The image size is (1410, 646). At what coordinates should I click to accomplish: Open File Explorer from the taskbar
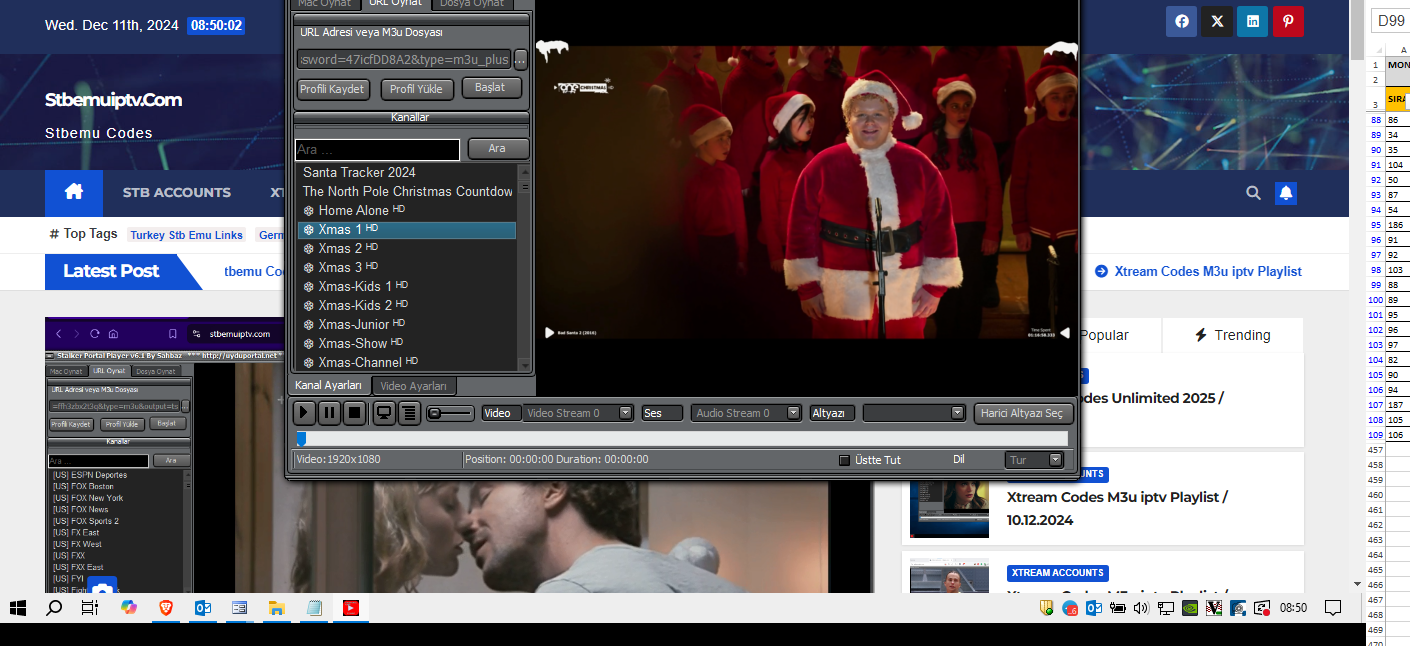pyautogui.click(x=277, y=608)
